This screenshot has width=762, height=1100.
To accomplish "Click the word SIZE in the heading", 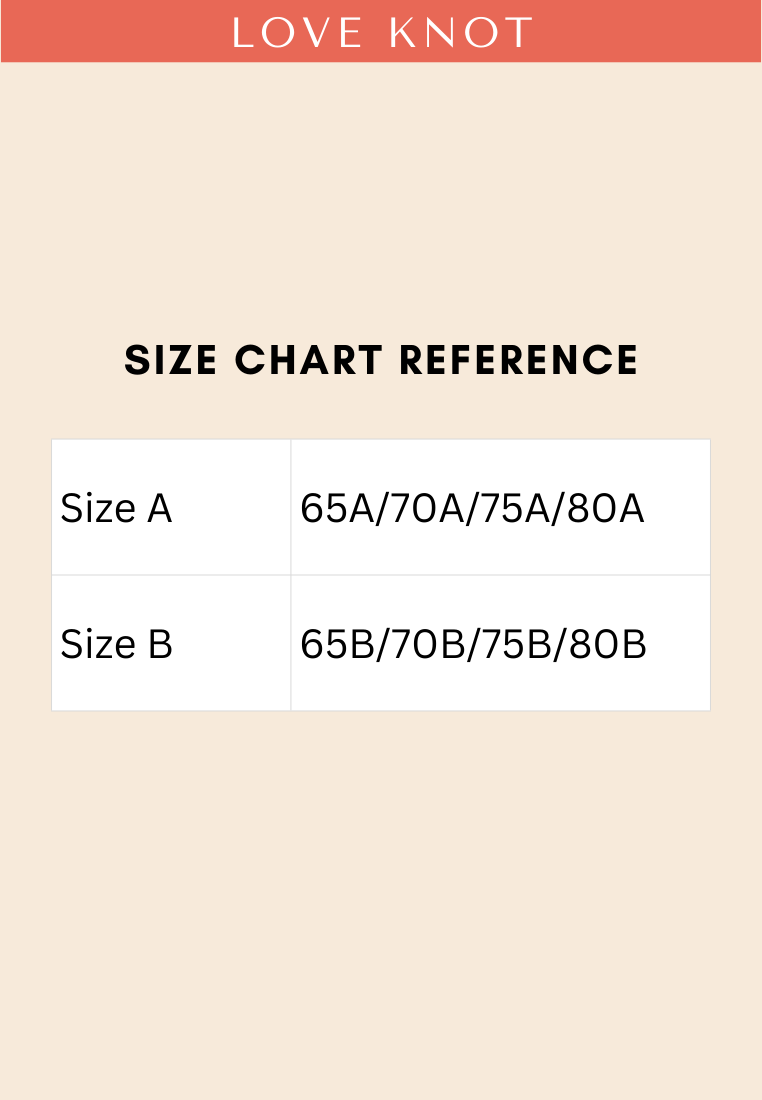I will tap(170, 361).
